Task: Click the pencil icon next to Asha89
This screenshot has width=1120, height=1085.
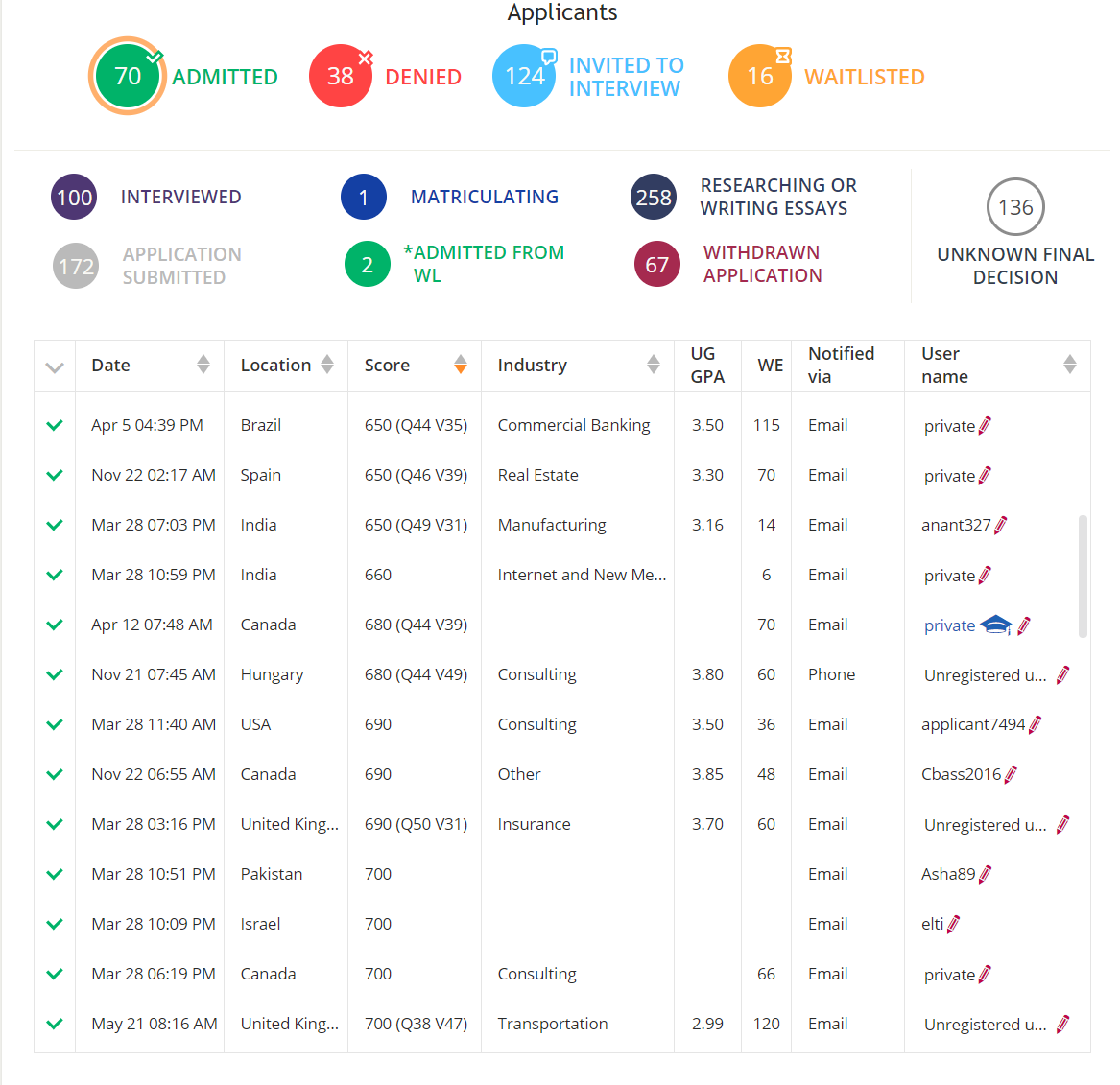Action: (x=985, y=874)
